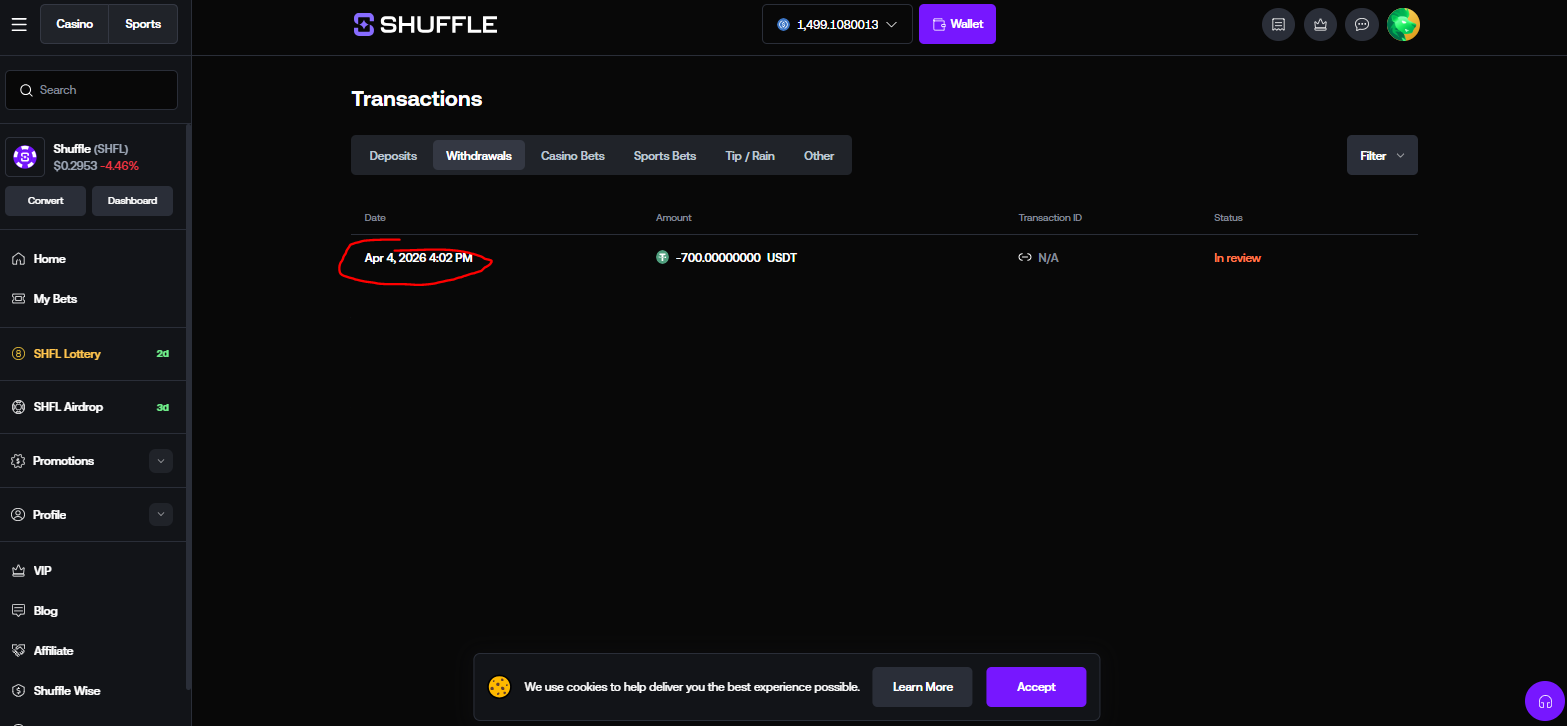
Task: Click the Status column header
Action: tap(1228, 218)
